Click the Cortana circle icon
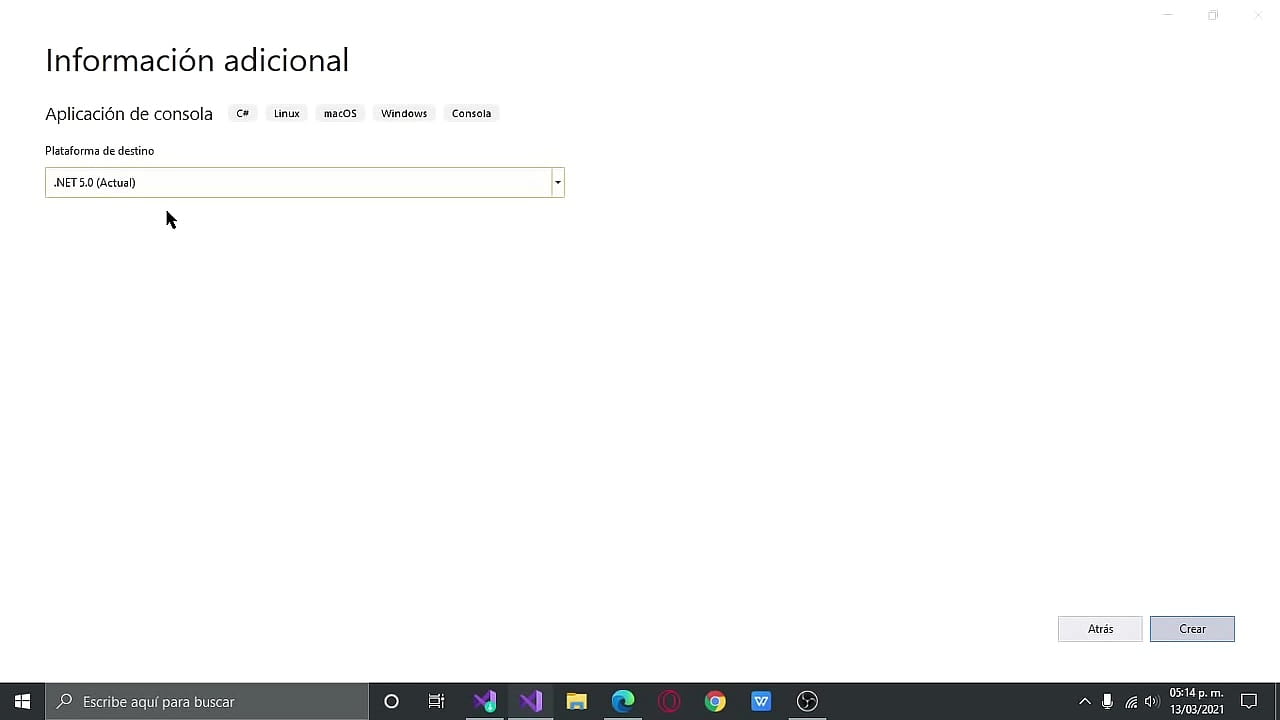This screenshot has width=1280, height=720. 391,701
